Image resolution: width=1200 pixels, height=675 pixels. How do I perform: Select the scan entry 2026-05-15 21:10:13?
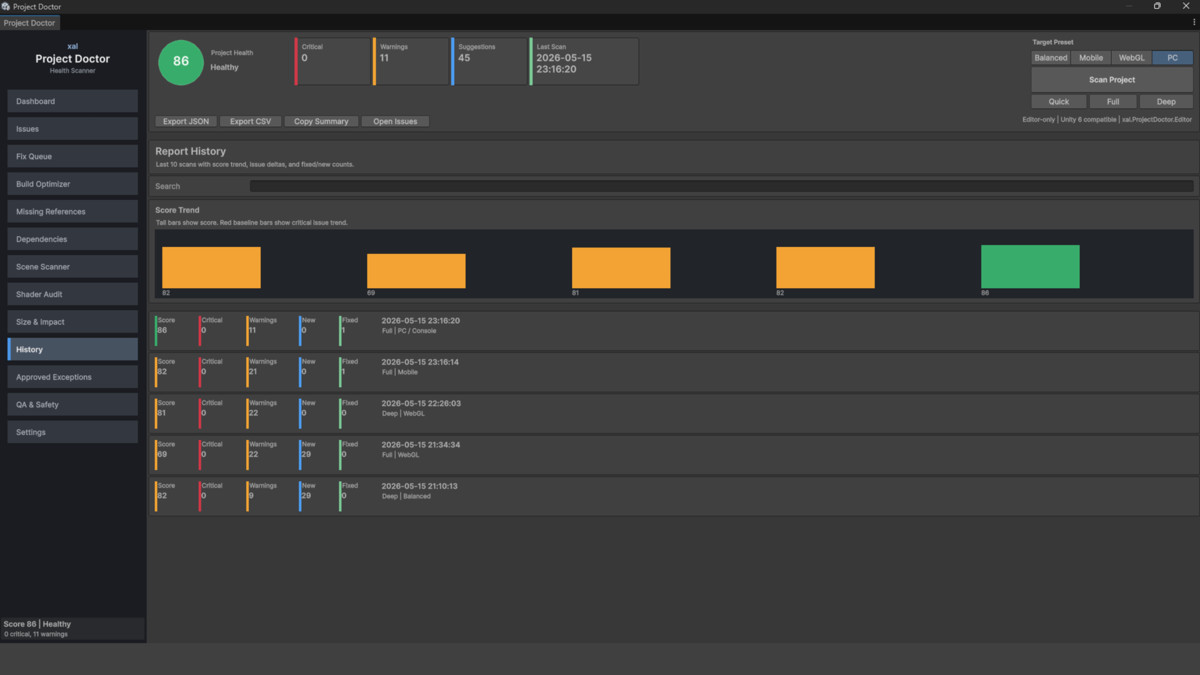(674, 496)
